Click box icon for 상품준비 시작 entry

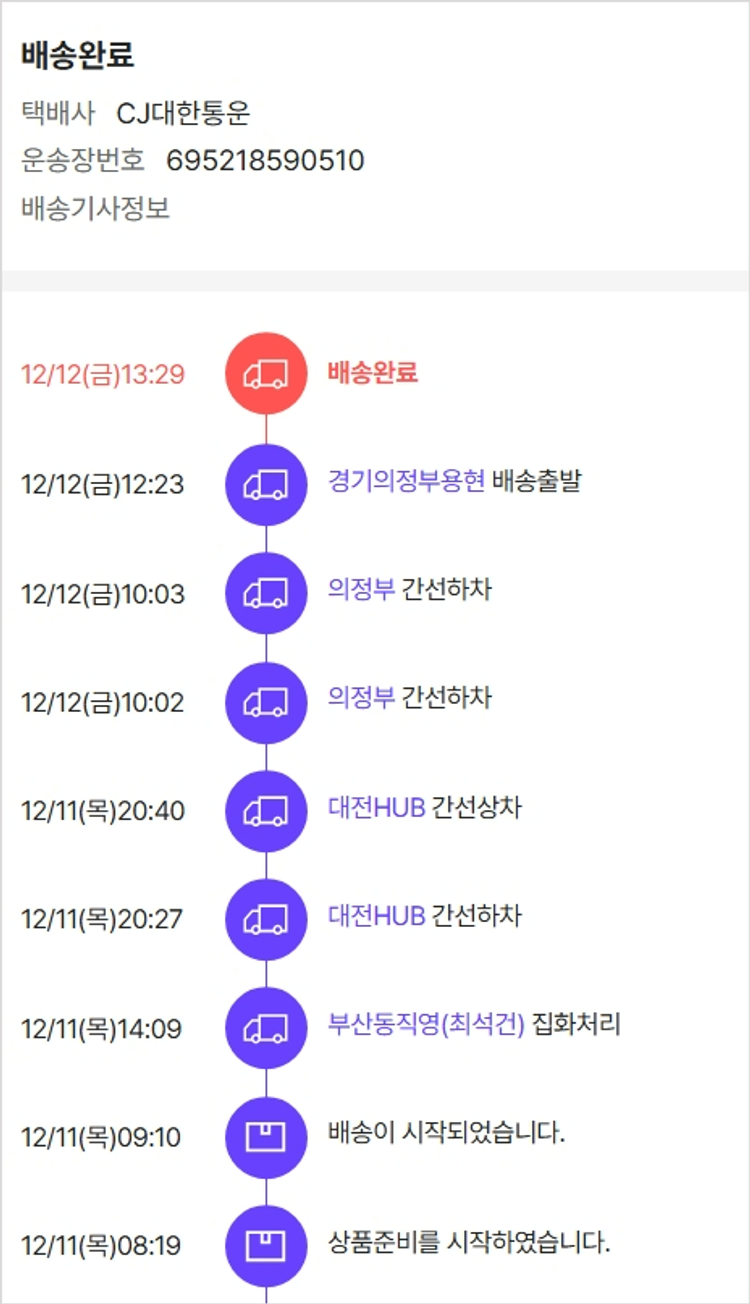pyautogui.click(x=266, y=1246)
